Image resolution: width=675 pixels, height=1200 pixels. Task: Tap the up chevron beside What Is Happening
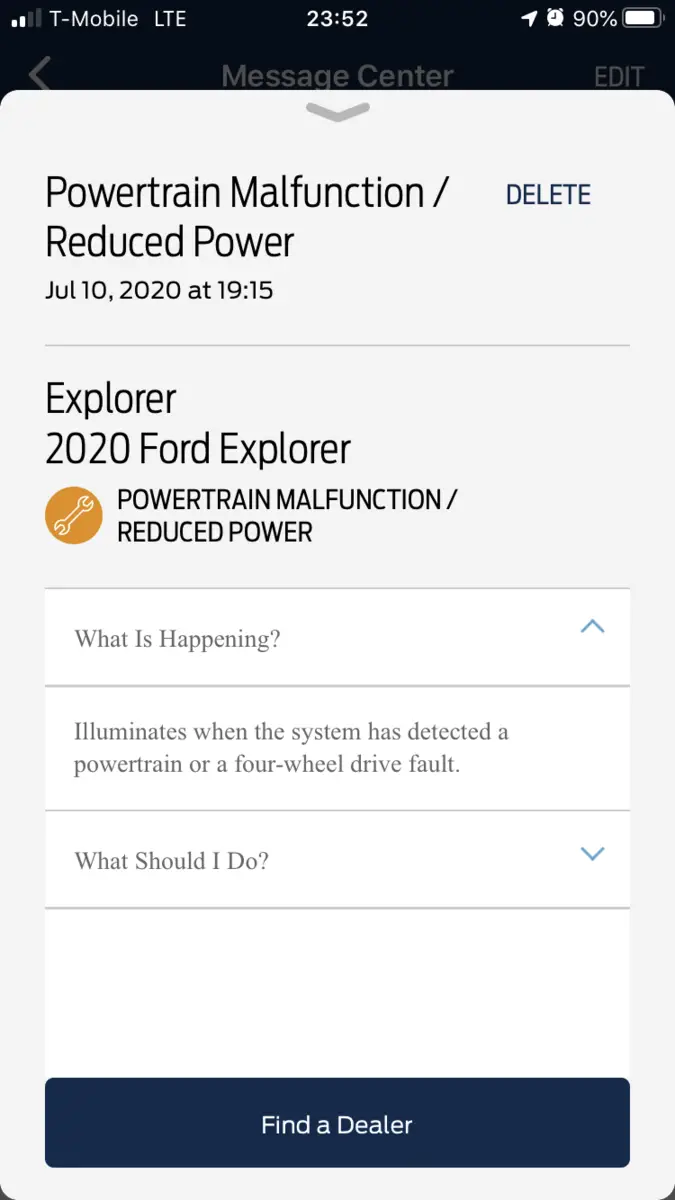[593, 627]
